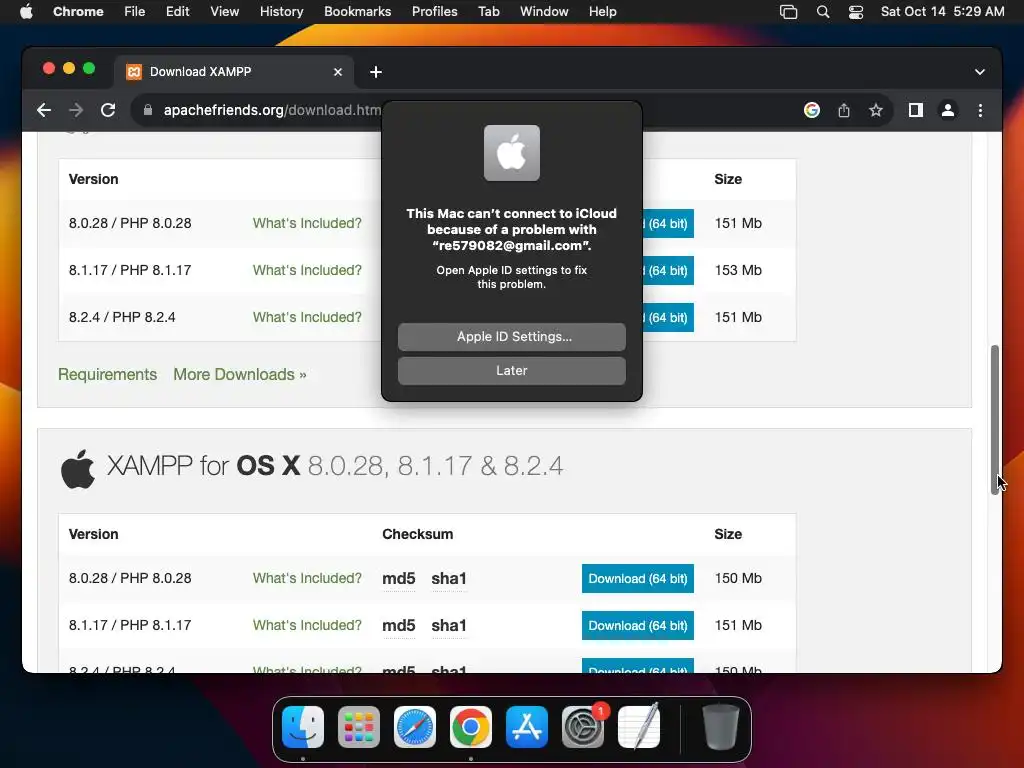Bookmark this tab with star icon

coord(876,110)
